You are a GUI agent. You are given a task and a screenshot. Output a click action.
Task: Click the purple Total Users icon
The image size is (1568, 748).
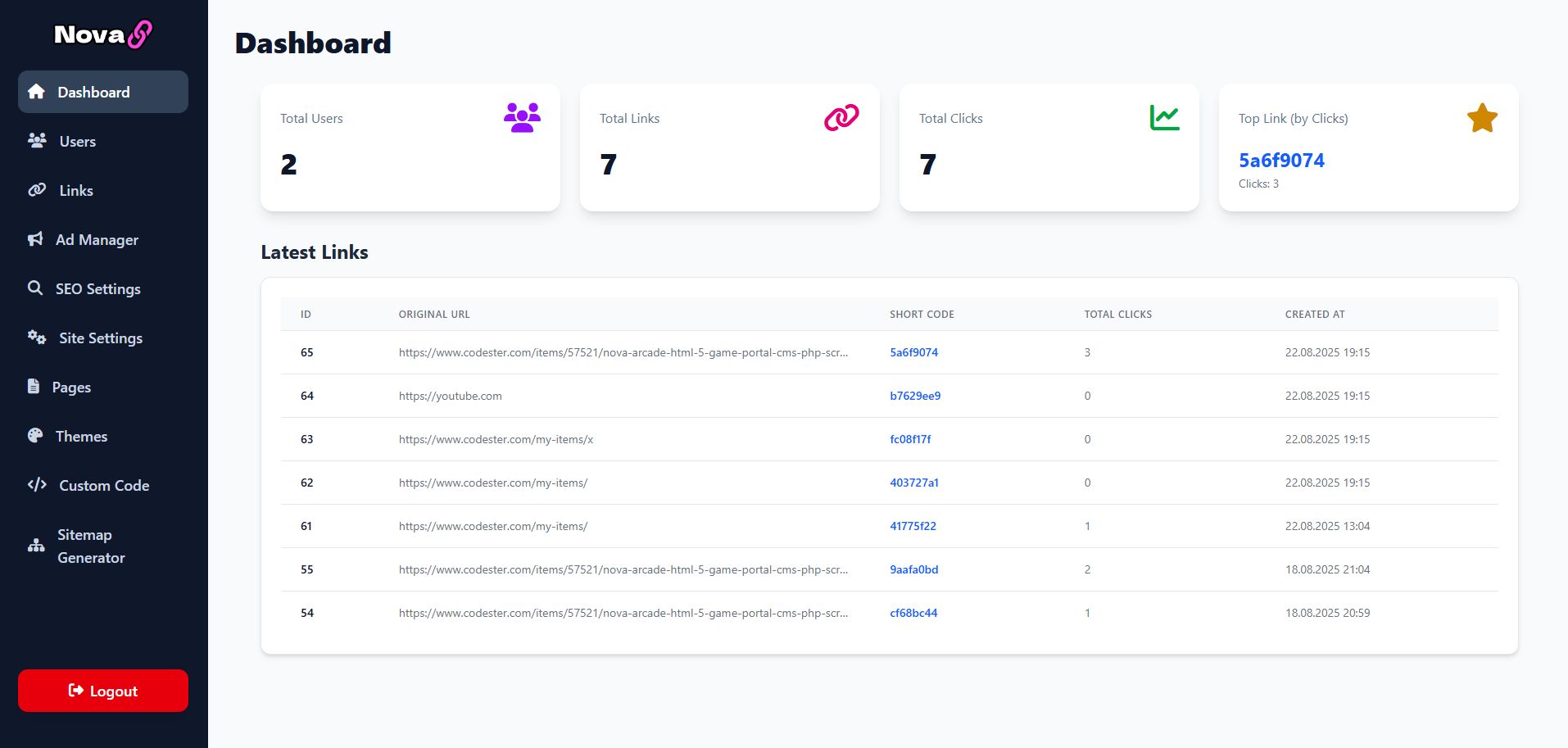522,118
